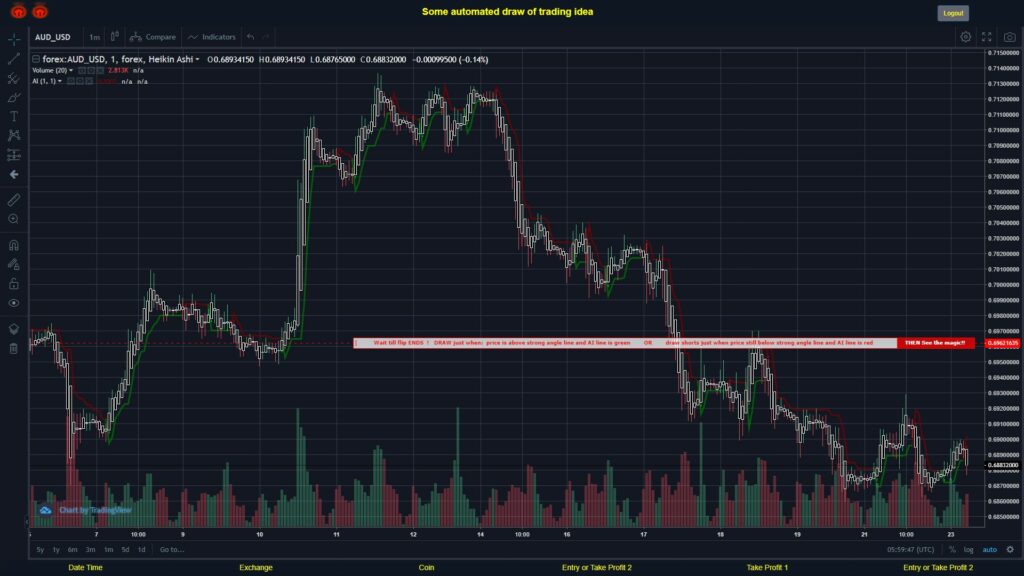The width and height of the screenshot is (1024, 576).
Task: Open the prediction and measurement tools
Action: pos(14,155)
